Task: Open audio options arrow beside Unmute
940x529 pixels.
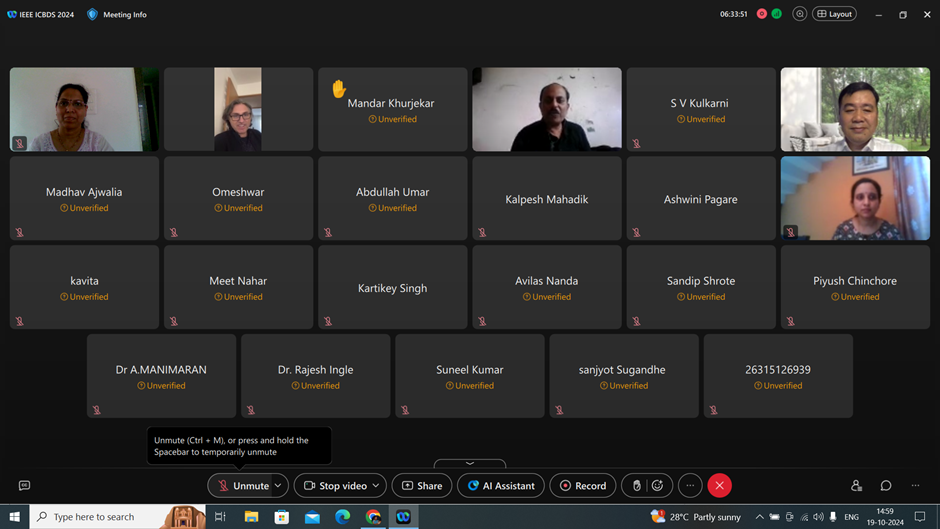Action: 279,486
